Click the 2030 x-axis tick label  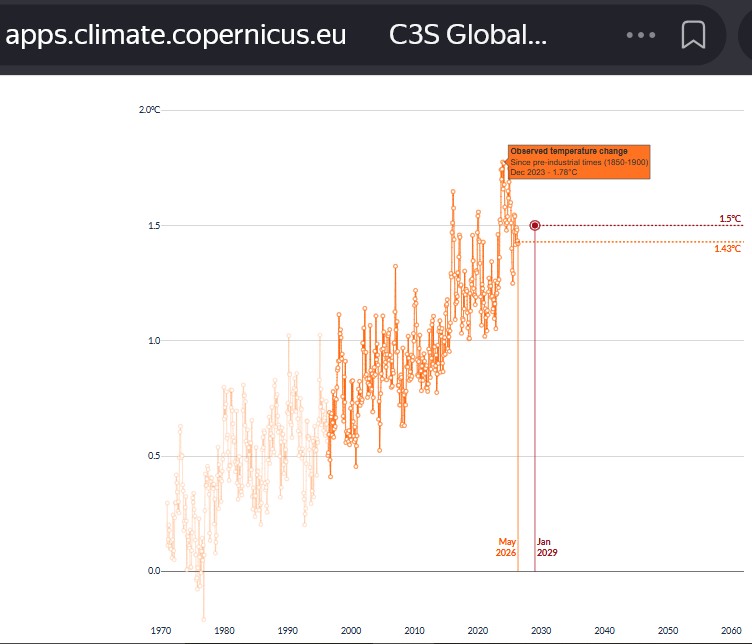point(541,631)
